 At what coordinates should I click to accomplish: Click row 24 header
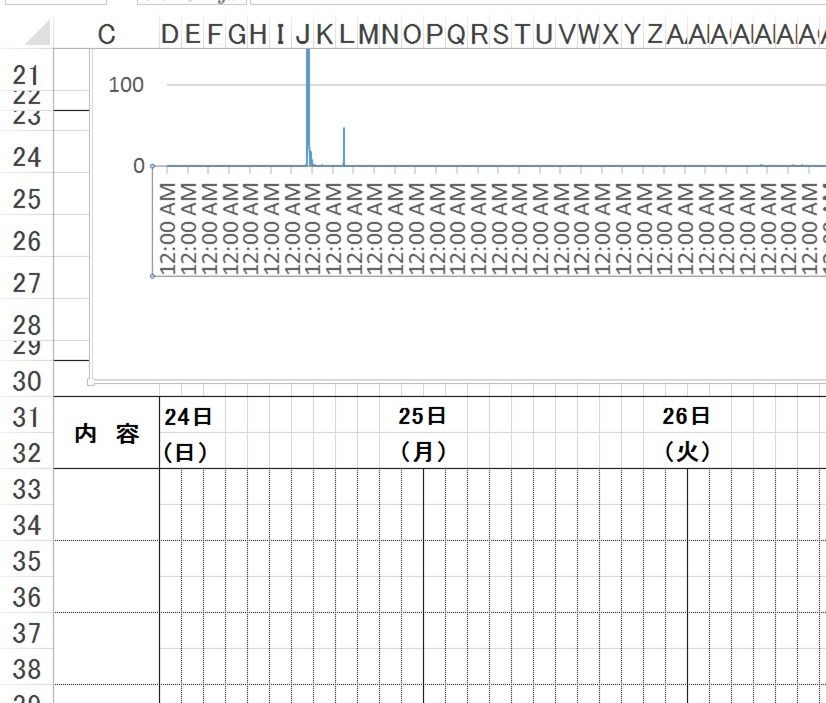pyautogui.click(x=26, y=157)
